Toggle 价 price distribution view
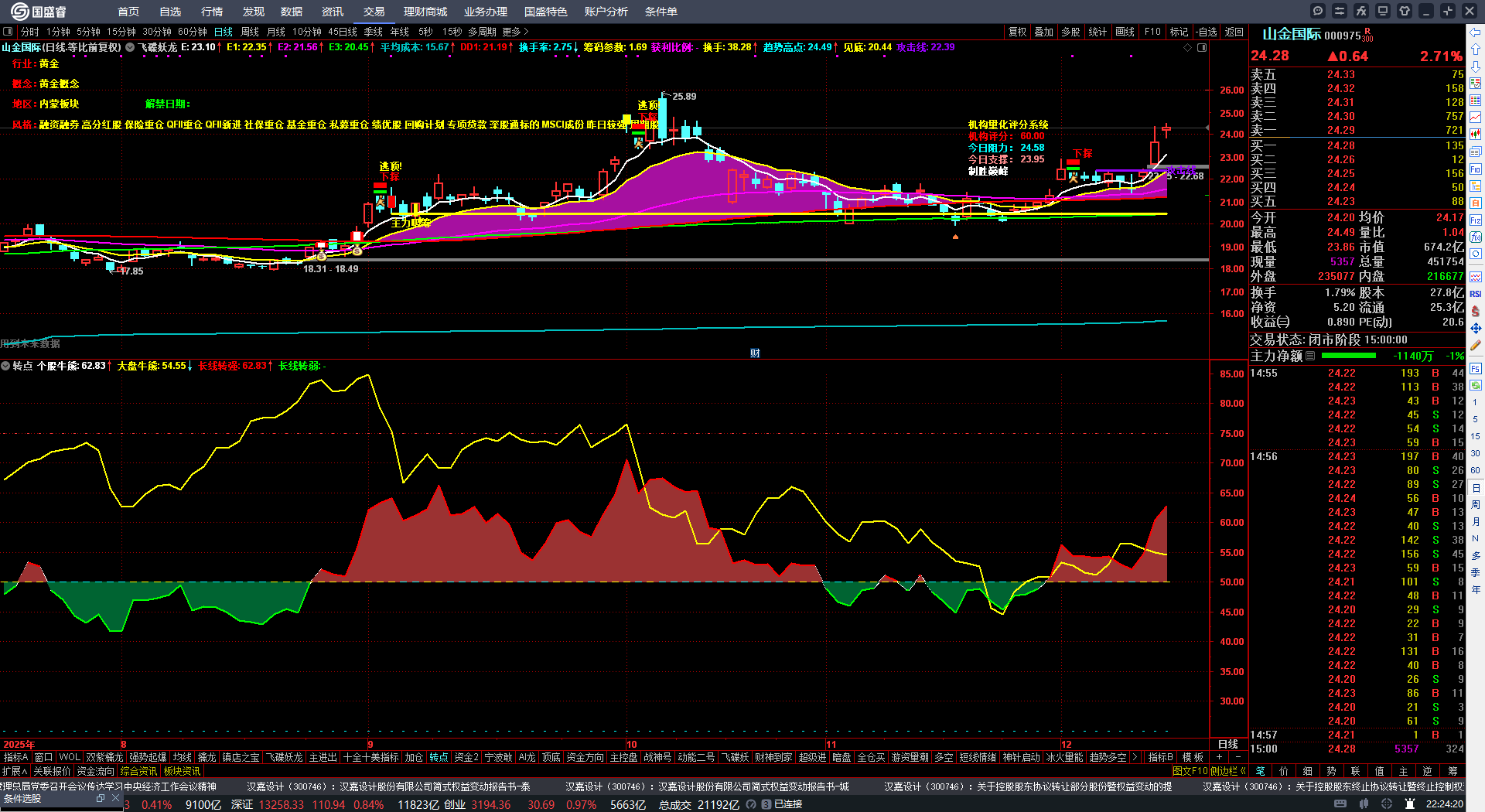This screenshot has height=812, width=1485. 1284,771
